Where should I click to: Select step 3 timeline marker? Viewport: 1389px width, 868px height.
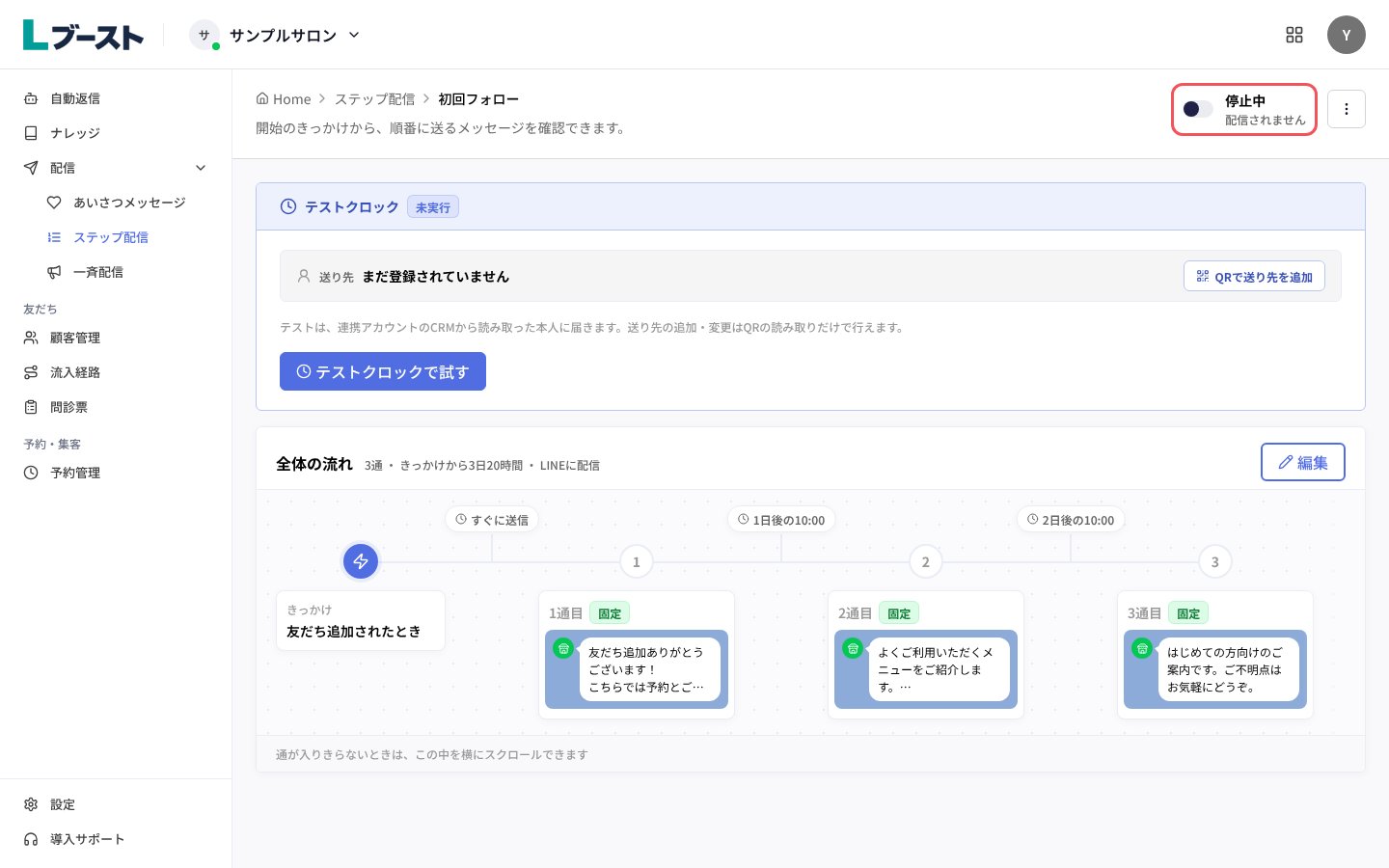coord(1214,561)
